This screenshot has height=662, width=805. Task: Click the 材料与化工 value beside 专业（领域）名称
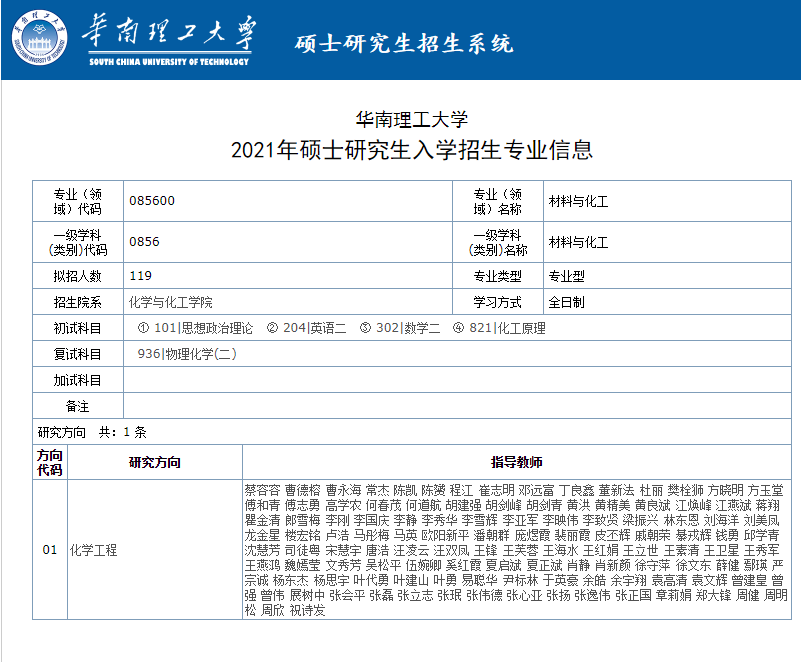click(578, 201)
